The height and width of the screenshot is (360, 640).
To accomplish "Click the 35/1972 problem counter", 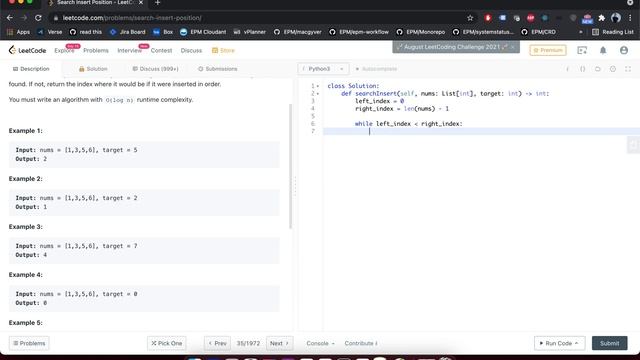I will pyautogui.click(x=248, y=343).
